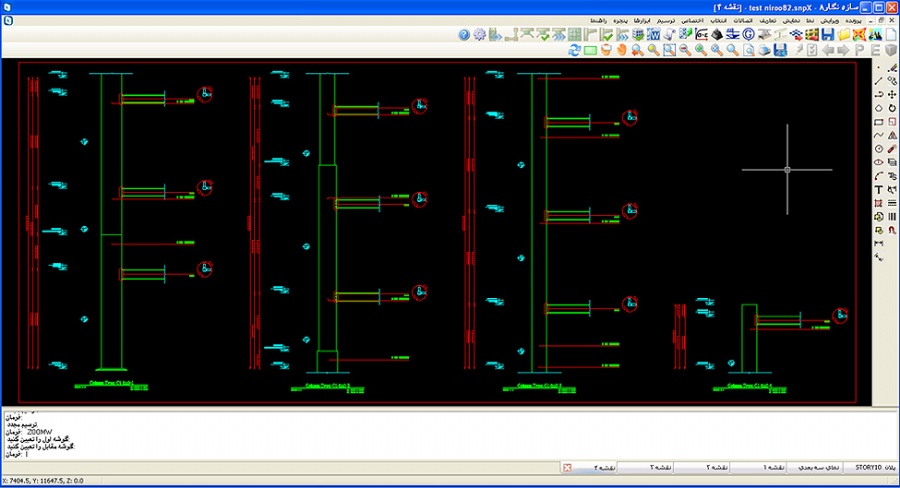The height and width of the screenshot is (488, 900).
Task: Open the ترسیم (Draw) menu
Action: pyautogui.click(x=666, y=21)
